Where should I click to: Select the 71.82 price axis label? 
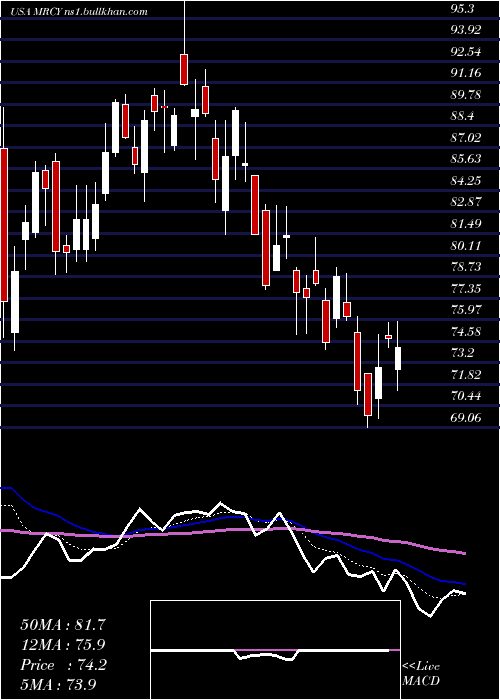click(466, 375)
